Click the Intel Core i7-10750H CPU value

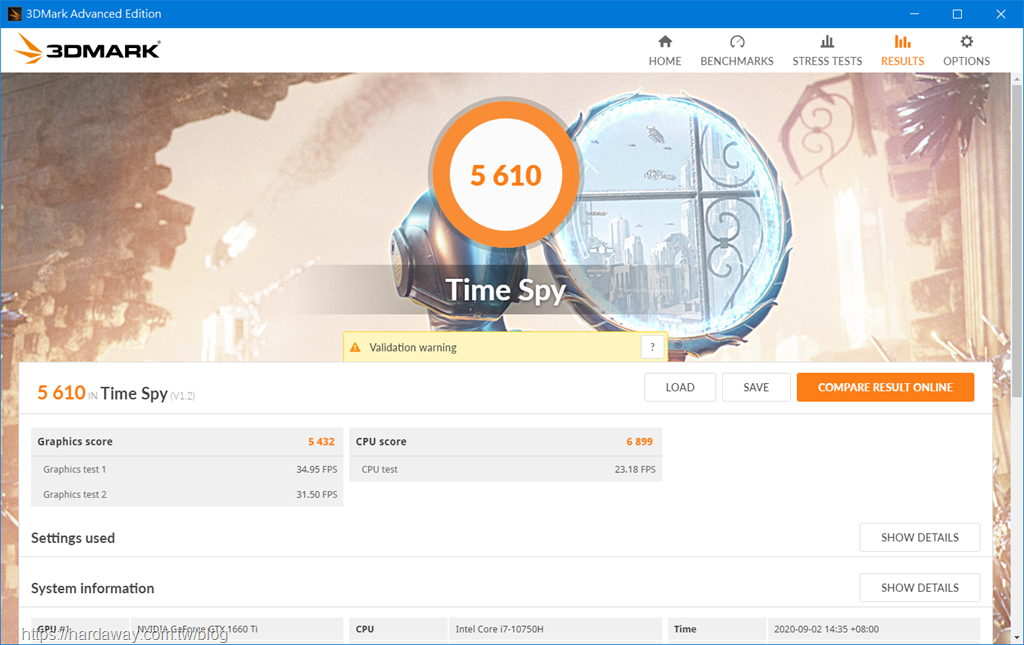499,629
